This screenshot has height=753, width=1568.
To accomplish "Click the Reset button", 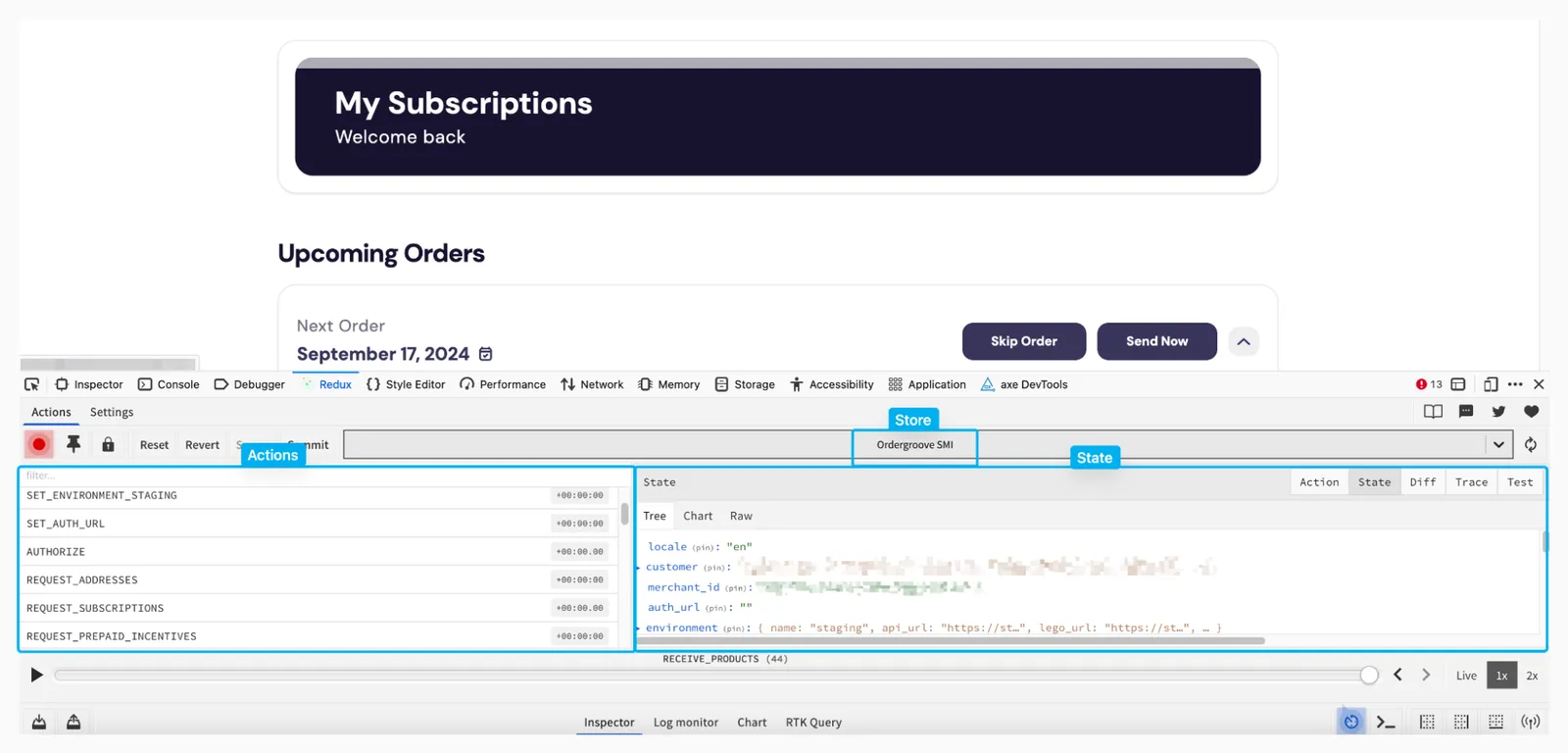I will pyautogui.click(x=154, y=445).
